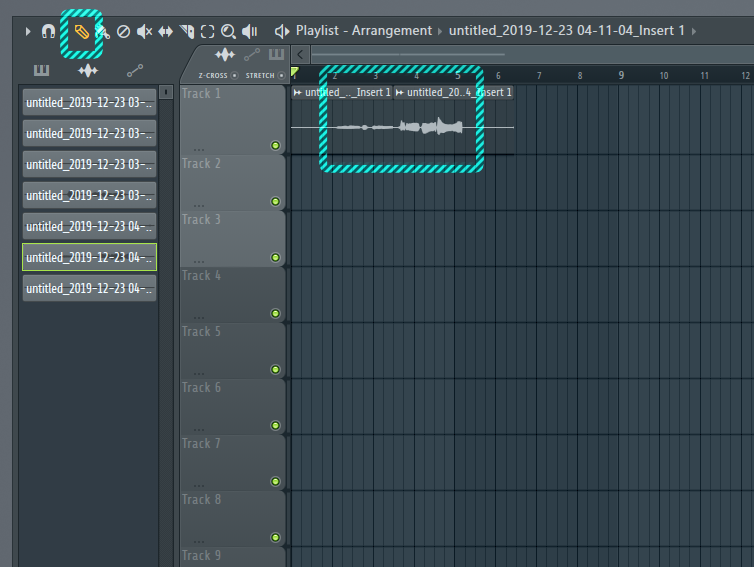Click the back arrow beside scrollbar
Viewport: 754px width, 567px height.
[300, 54]
